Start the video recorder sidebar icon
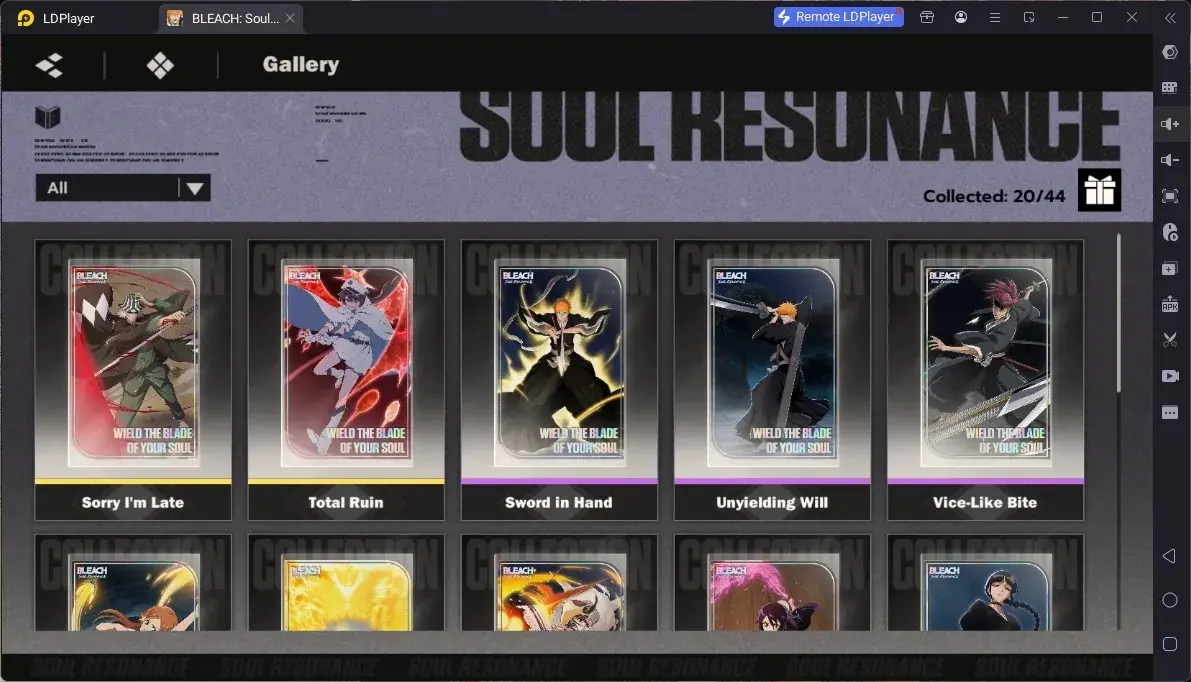This screenshot has height=682, width=1191. point(1170,376)
